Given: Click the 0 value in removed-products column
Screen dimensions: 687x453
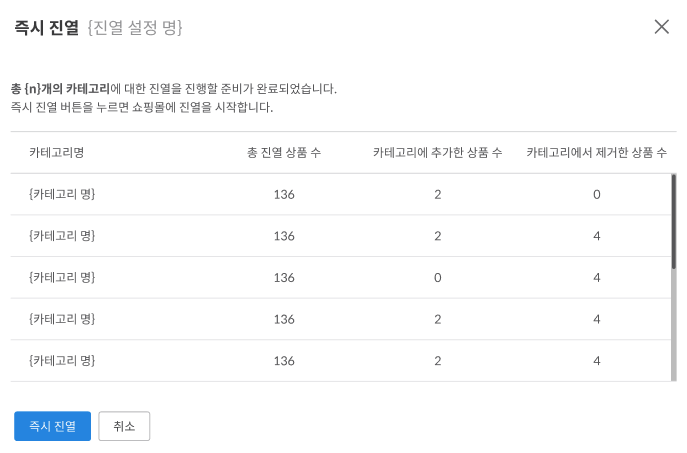Looking at the screenshot, I should coord(597,194).
